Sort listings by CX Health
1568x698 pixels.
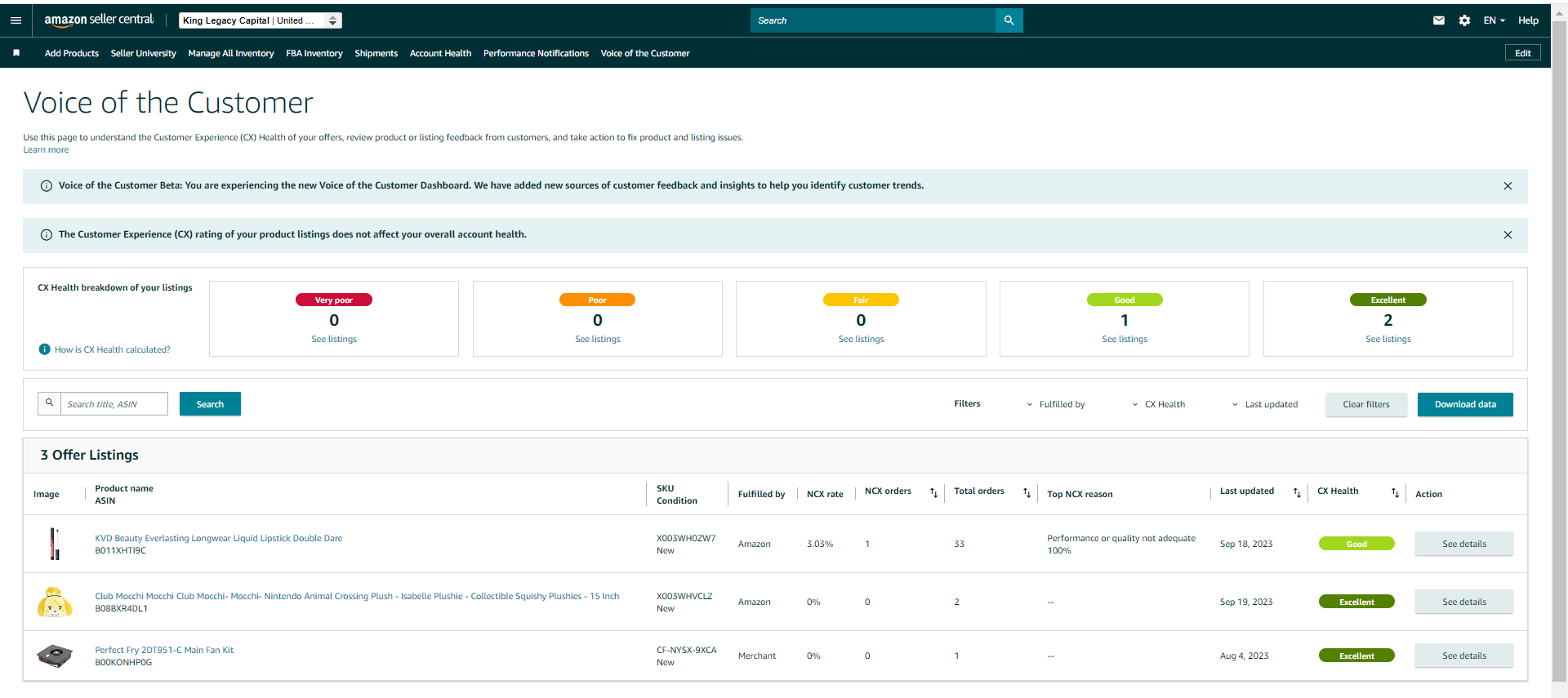[1395, 492]
